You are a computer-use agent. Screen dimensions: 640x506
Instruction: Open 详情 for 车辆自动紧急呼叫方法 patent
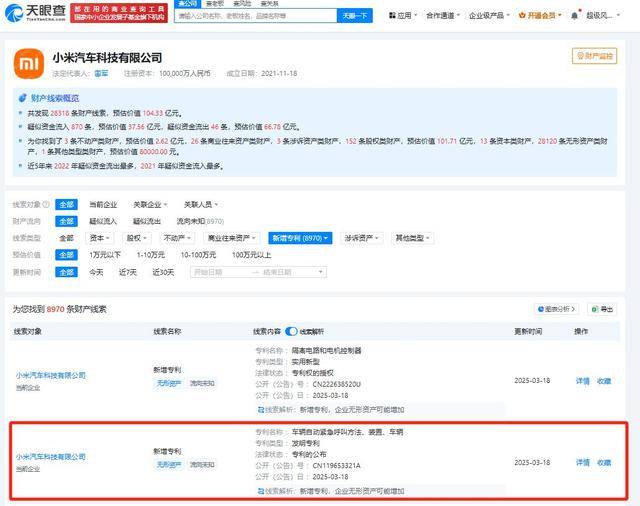[583, 463]
